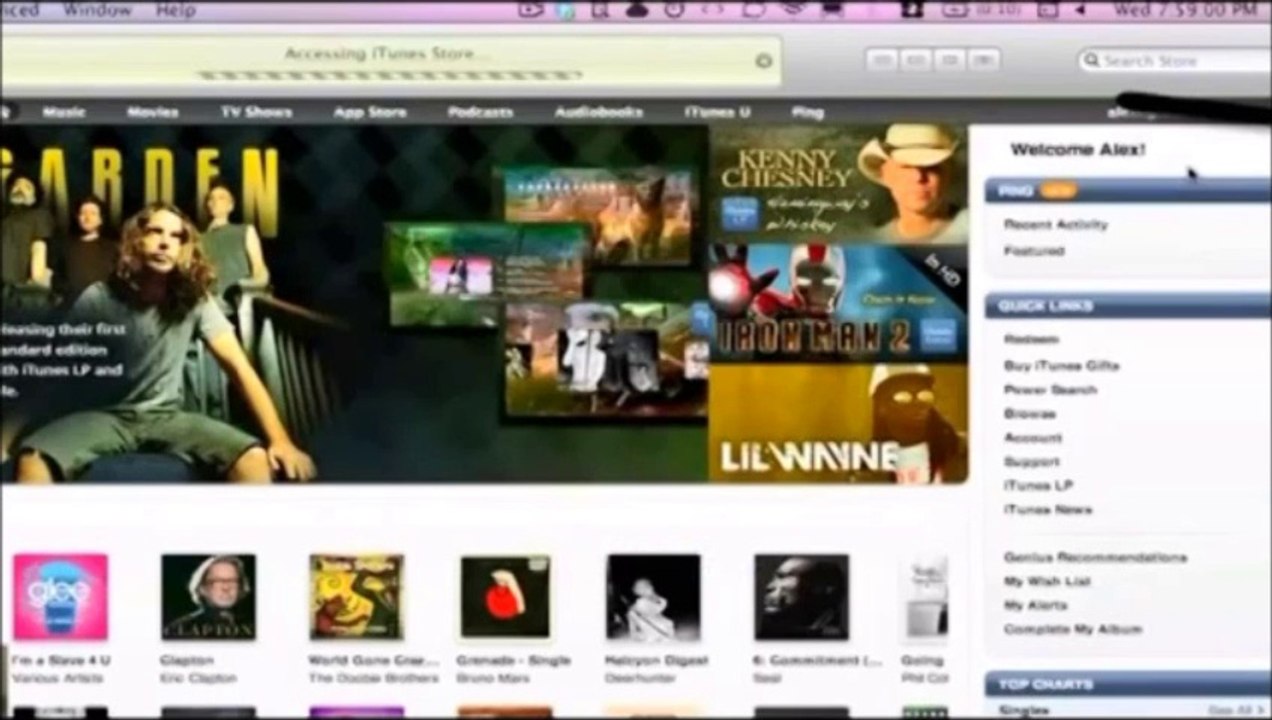1272x720 pixels.
Task: Click The Doobie Brothers artist name
Action: coord(373,679)
